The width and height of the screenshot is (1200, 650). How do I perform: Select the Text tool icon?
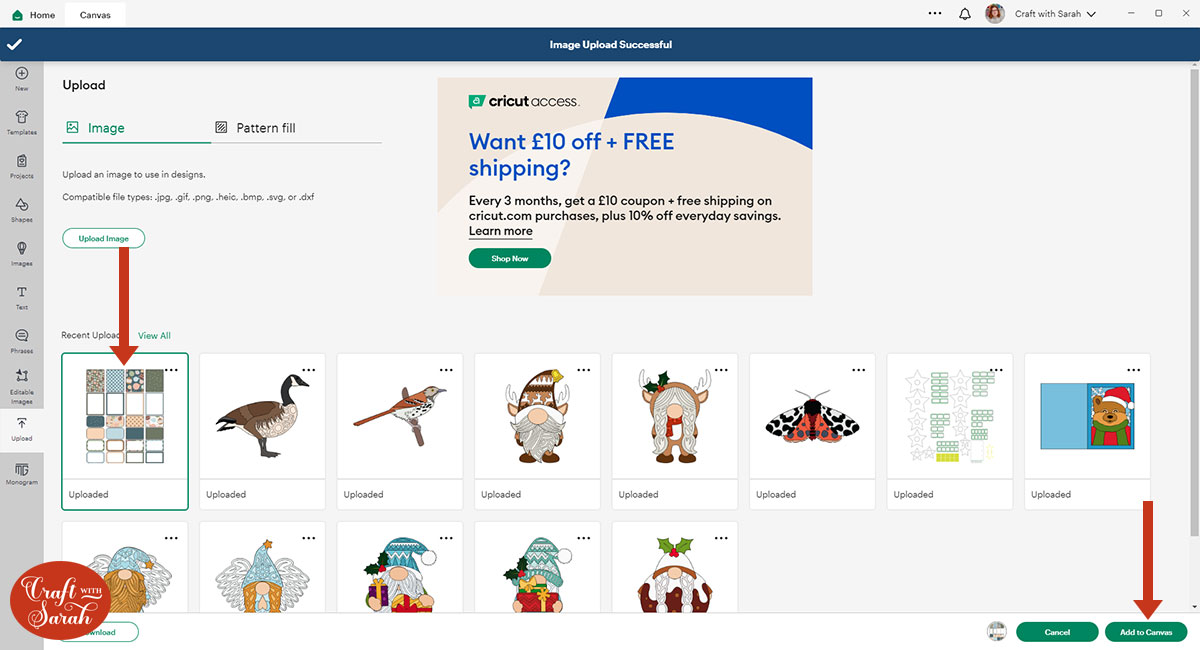(x=22, y=297)
